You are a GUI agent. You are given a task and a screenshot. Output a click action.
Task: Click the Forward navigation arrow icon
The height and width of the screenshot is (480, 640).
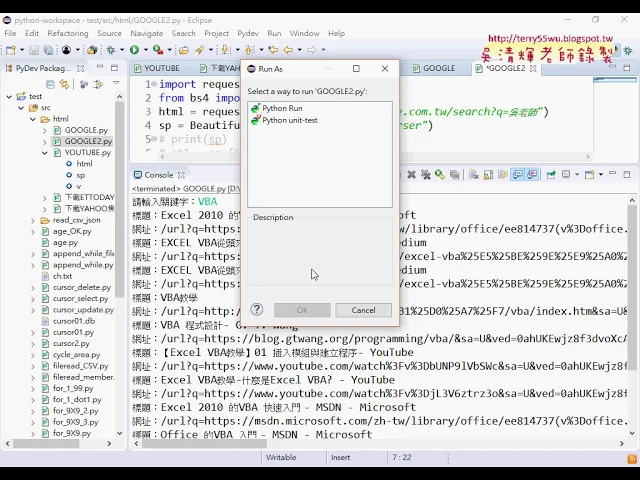tap(311, 50)
